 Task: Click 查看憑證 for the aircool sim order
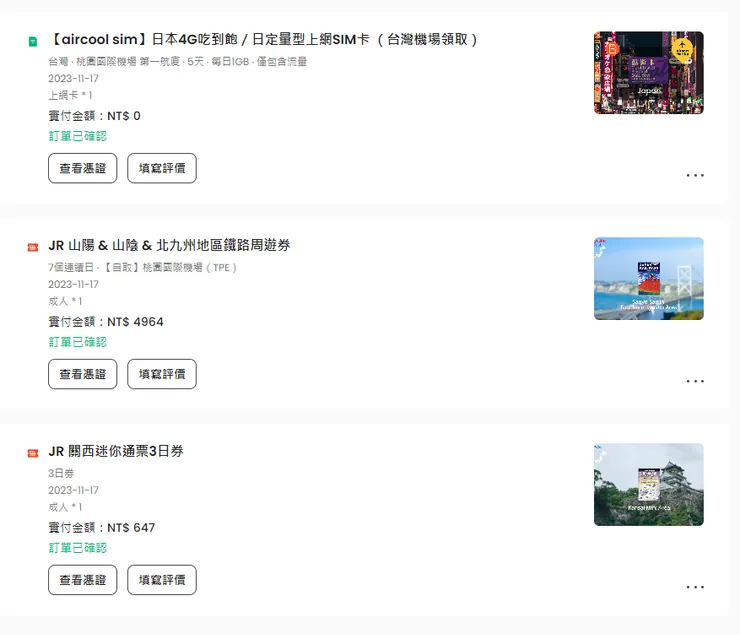[83, 168]
